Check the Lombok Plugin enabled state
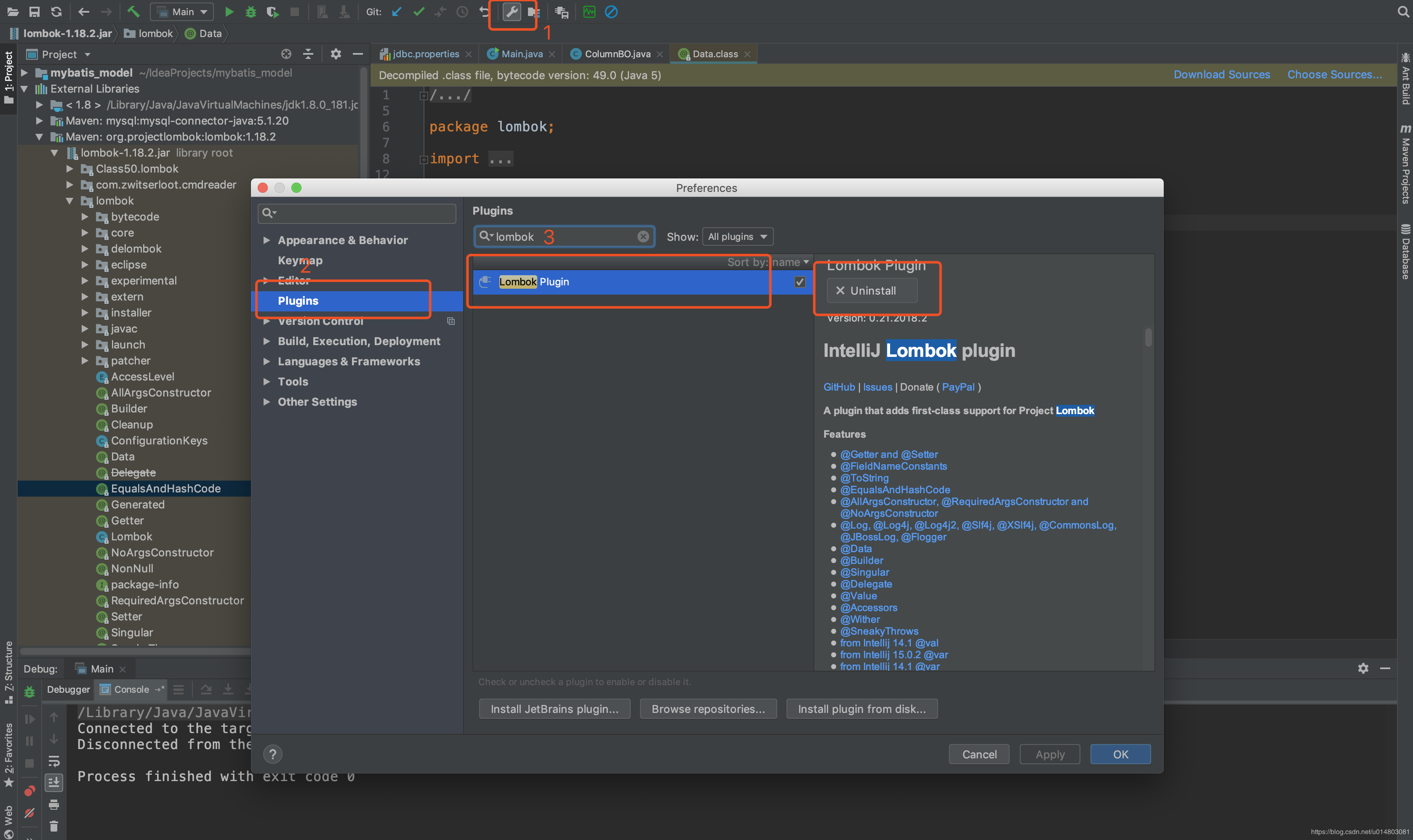Screen dimensions: 1413x840 pyautogui.click(x=800, y=282)
